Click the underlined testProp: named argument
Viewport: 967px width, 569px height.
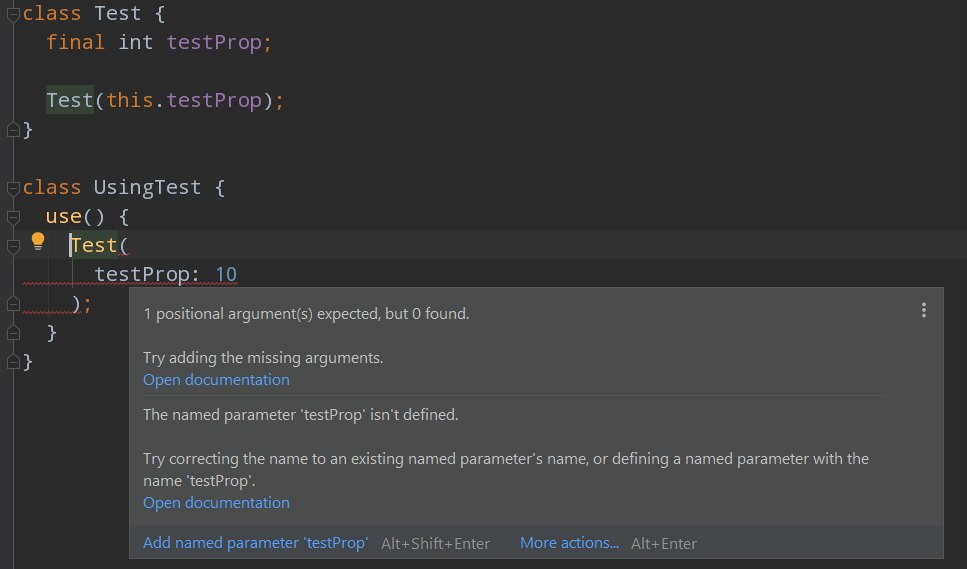(147, 274)
